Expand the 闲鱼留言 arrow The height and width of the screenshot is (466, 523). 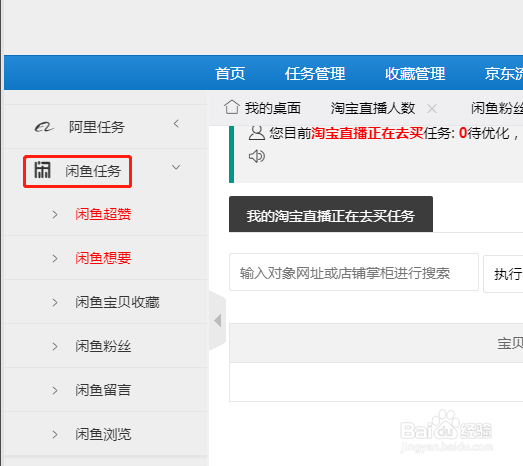tap(55, 391)
